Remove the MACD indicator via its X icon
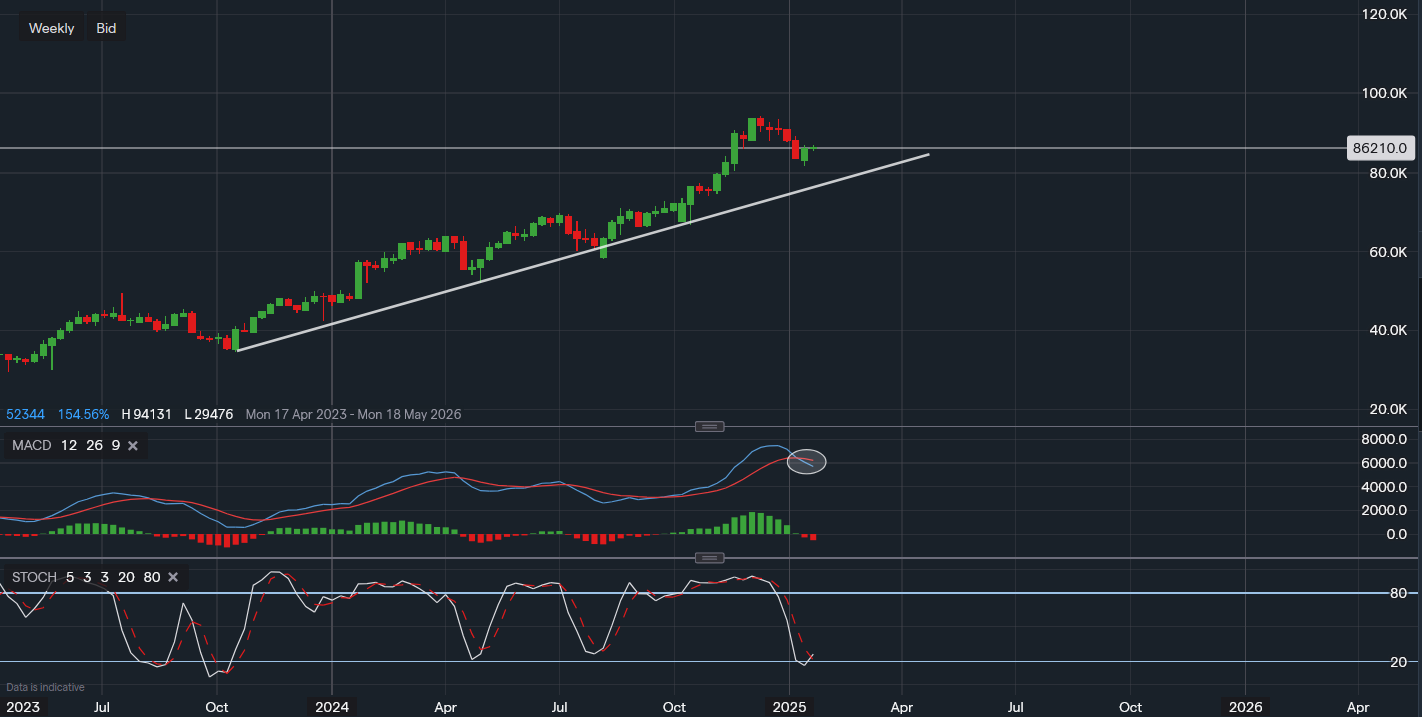The width and height of the screenshot is (1422, 717). [x=133, y=445]
